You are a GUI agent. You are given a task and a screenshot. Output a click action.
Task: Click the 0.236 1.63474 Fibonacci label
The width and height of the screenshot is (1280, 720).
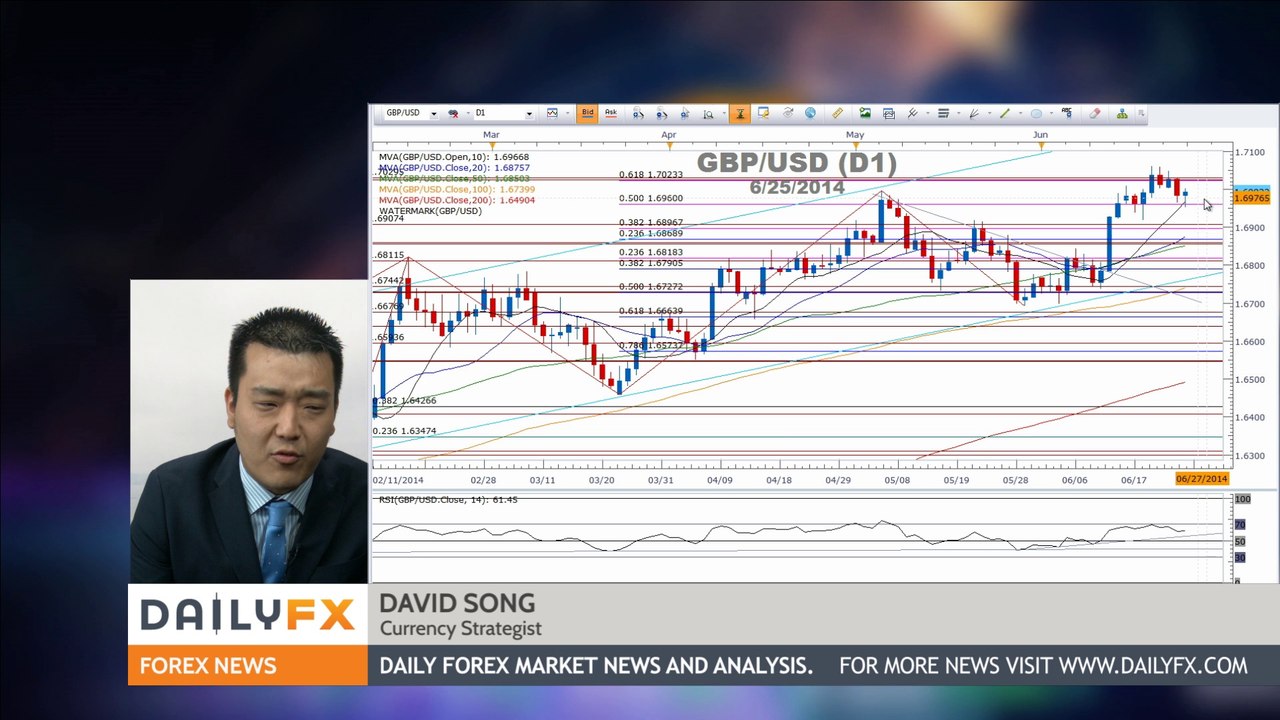[405, 431]
